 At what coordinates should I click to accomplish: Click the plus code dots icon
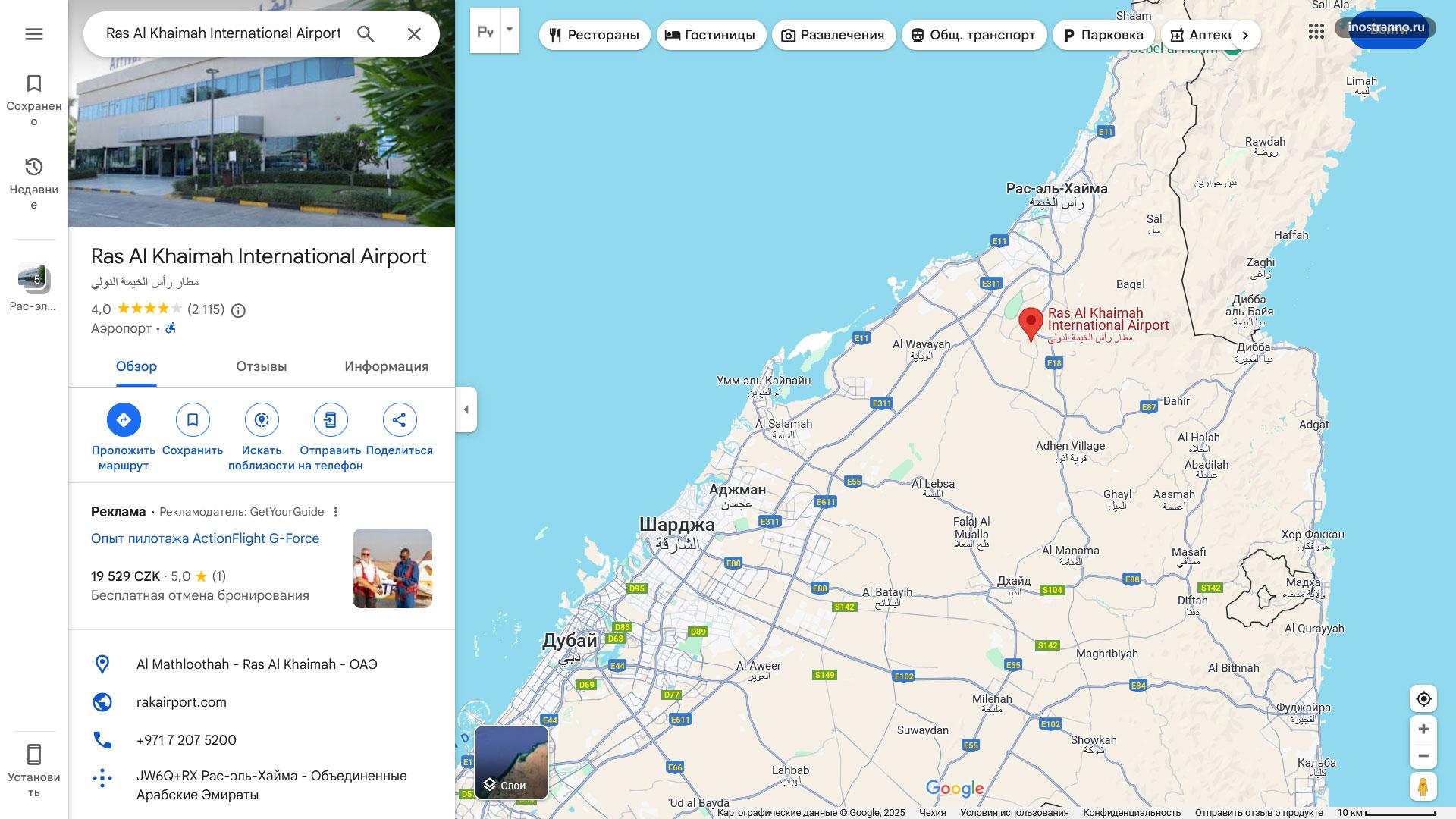102,777
